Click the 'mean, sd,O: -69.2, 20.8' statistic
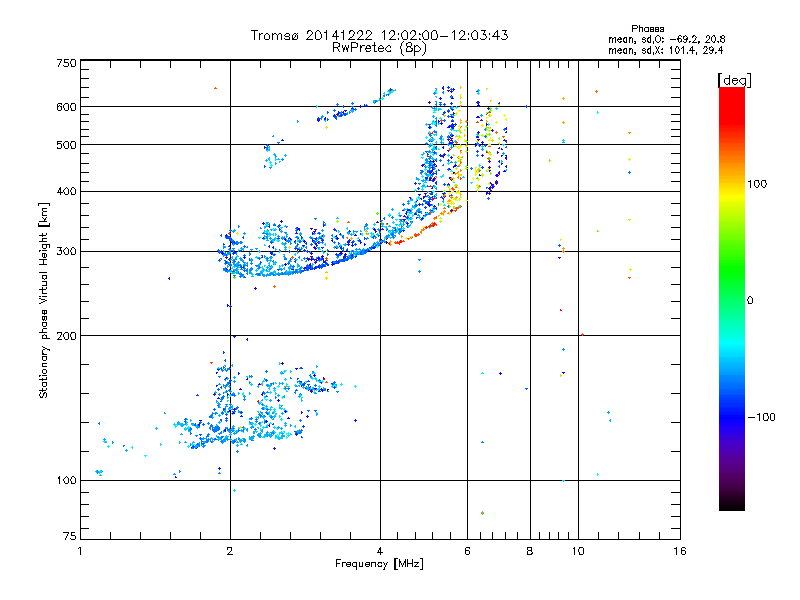This screenshot has height=600, width=800. [x=666, y=39]
